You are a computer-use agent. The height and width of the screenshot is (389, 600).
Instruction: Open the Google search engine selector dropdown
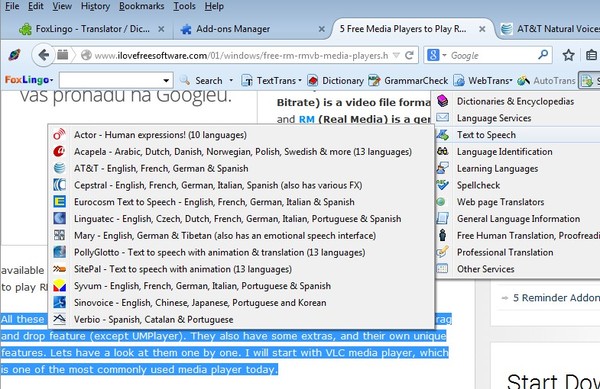coord(445,55)
